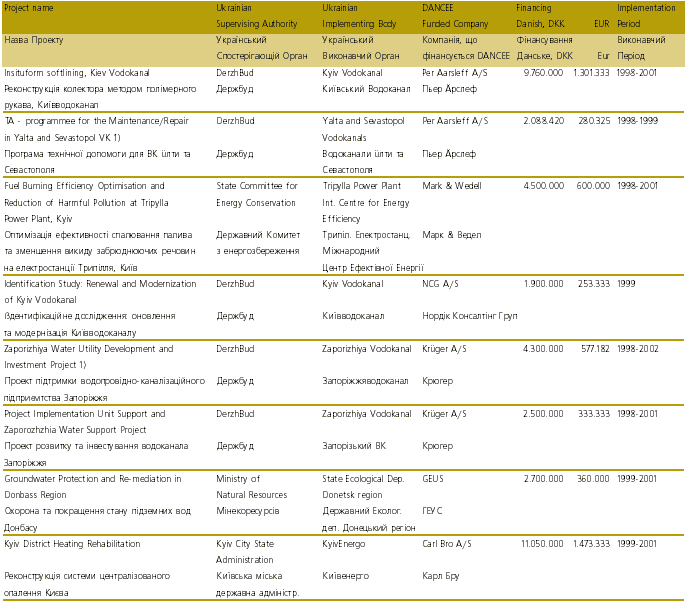Click 'Donbass Region' project text
Image resolution: width=686 pixels, height=605 pixels.
tap(35, 495)
